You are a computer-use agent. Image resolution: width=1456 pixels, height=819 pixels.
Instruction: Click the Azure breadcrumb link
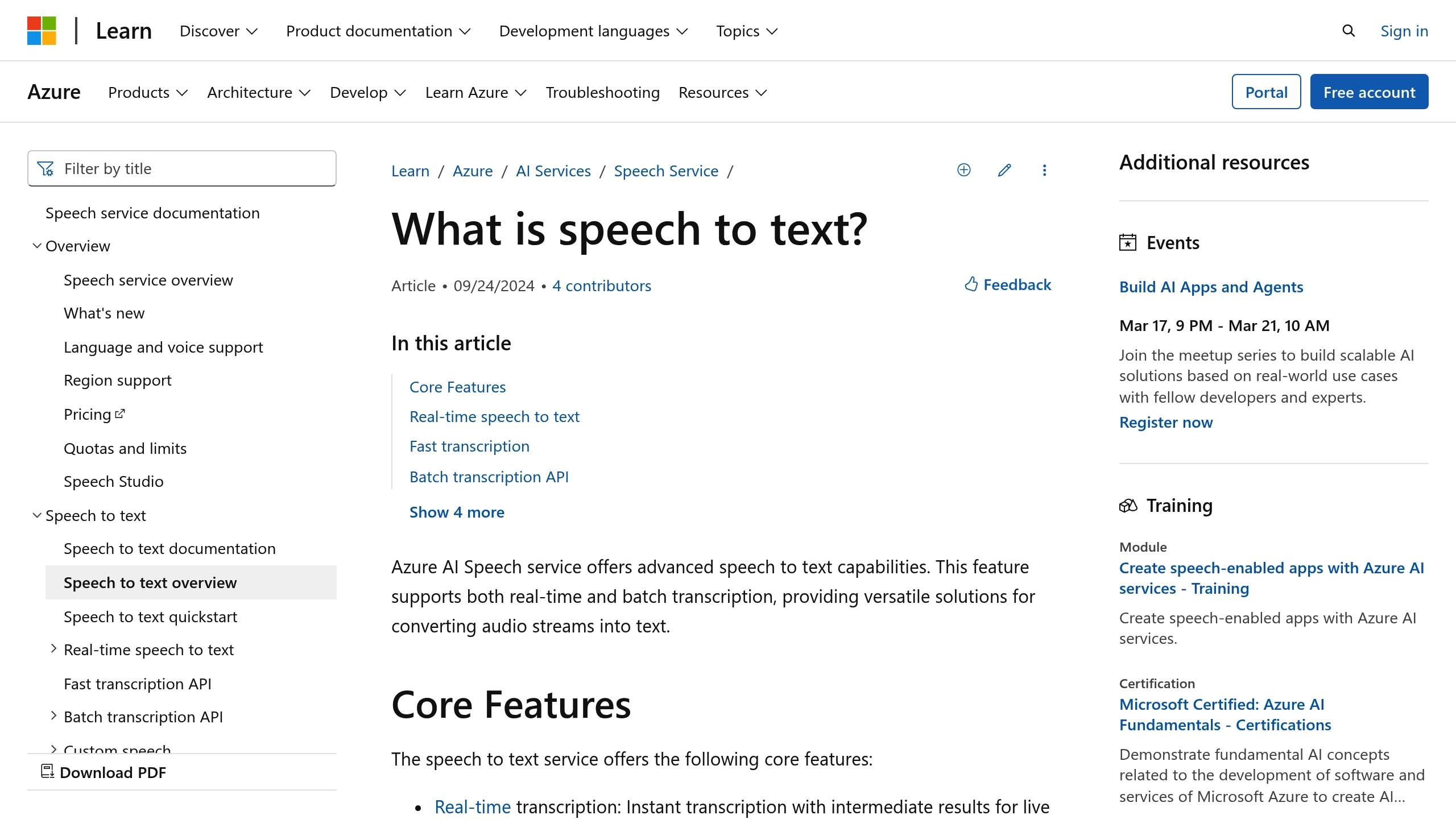[473, 171]
